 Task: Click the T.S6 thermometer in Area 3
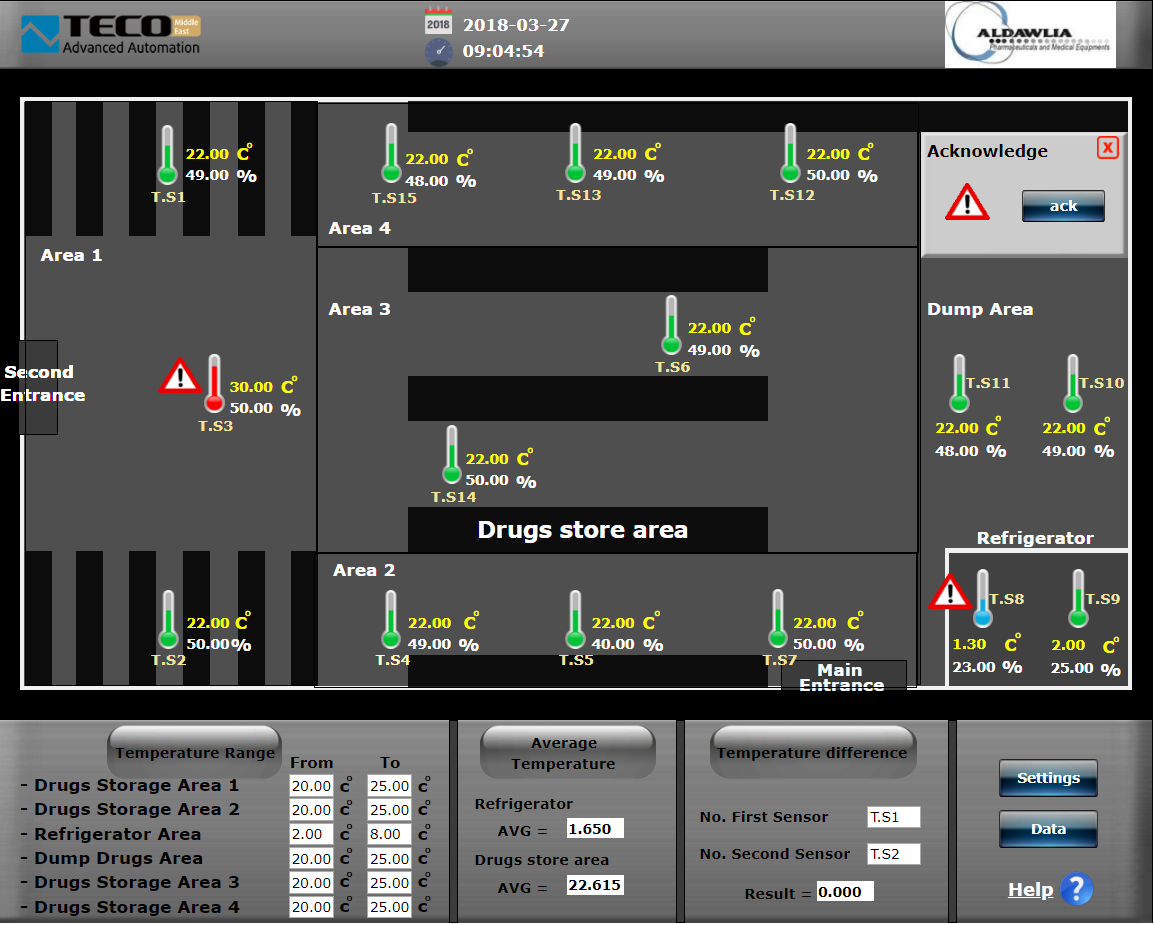point(671,325)
